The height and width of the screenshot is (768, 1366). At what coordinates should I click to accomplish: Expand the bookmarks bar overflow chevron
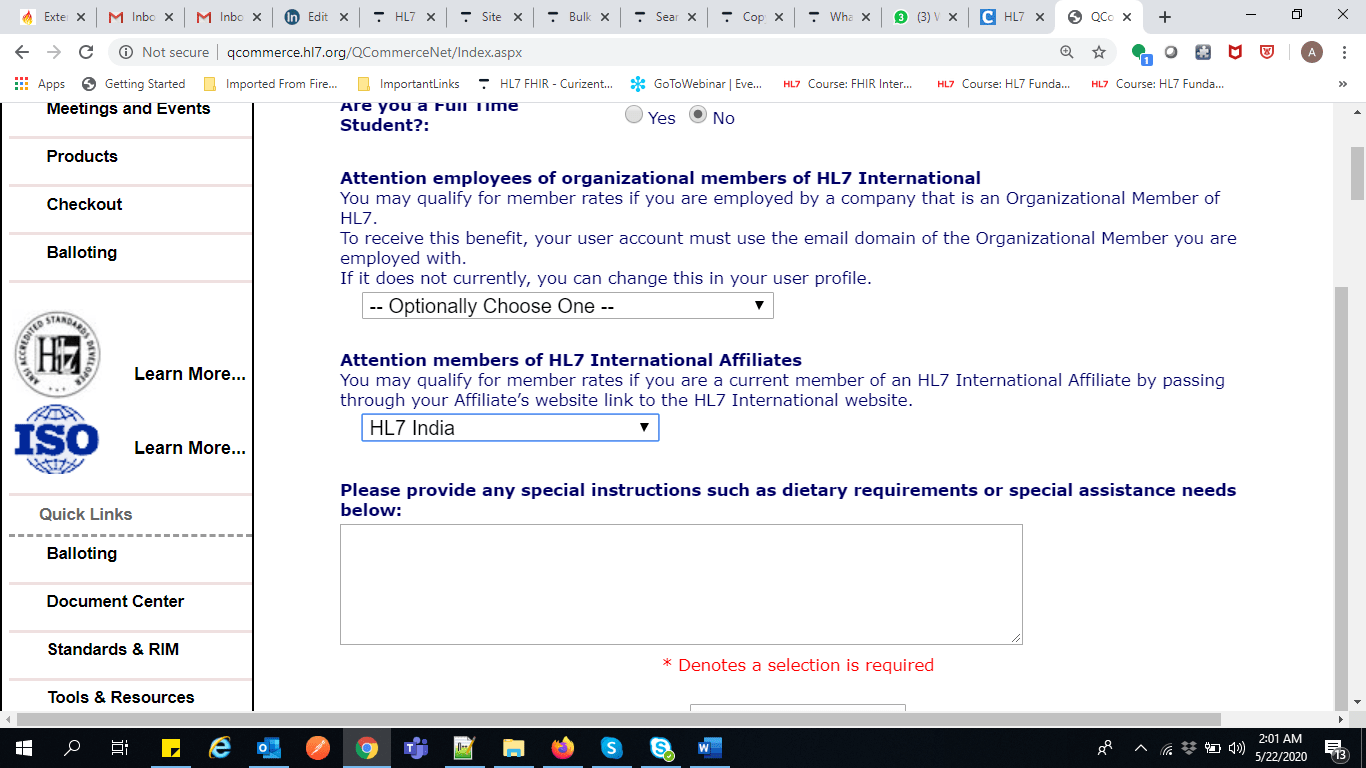(1342, 84)
